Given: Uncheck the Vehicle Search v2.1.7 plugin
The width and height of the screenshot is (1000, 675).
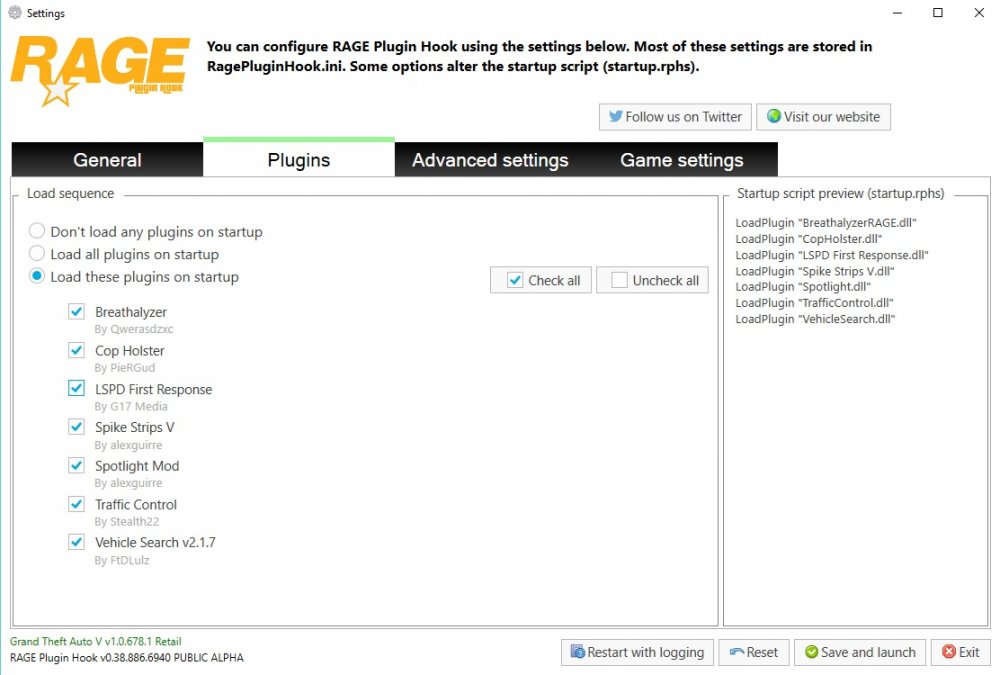Looking at the screenshot, I should (x=77, y=542).
